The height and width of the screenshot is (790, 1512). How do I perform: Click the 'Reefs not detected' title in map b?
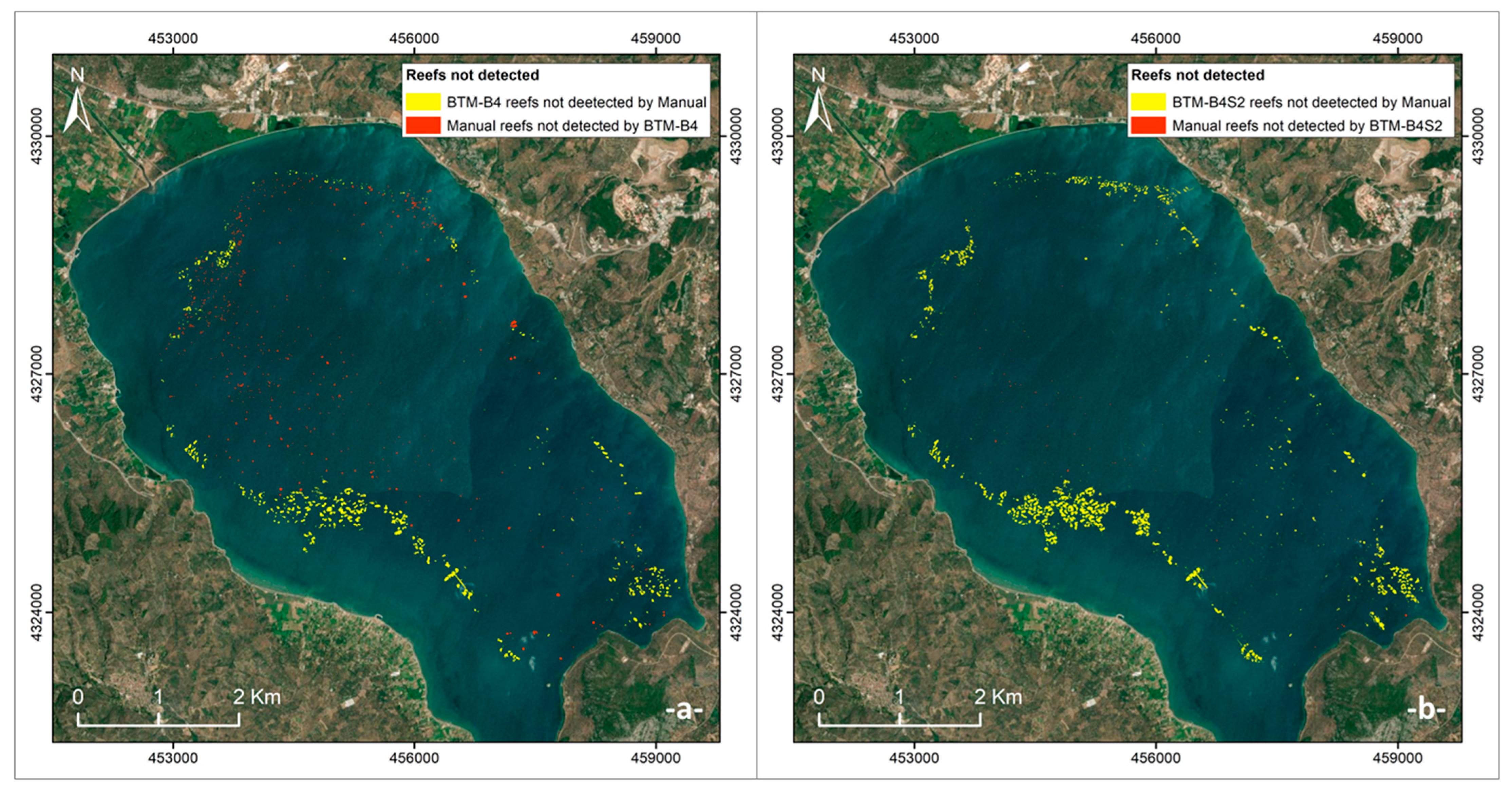[x=1197, y=75]
